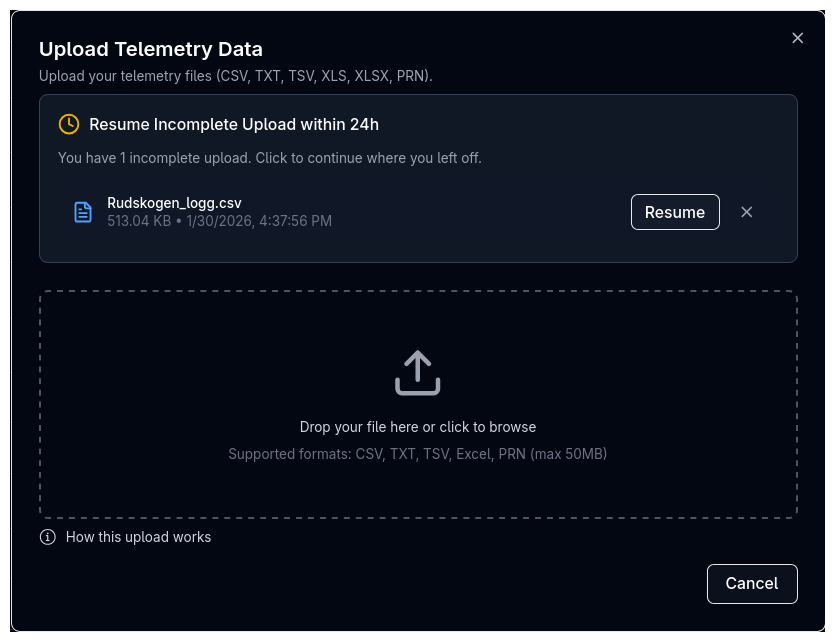Click the Upload your telemetry files subtitle
This screenshot has width=834, height=642.
pos(236,76)
